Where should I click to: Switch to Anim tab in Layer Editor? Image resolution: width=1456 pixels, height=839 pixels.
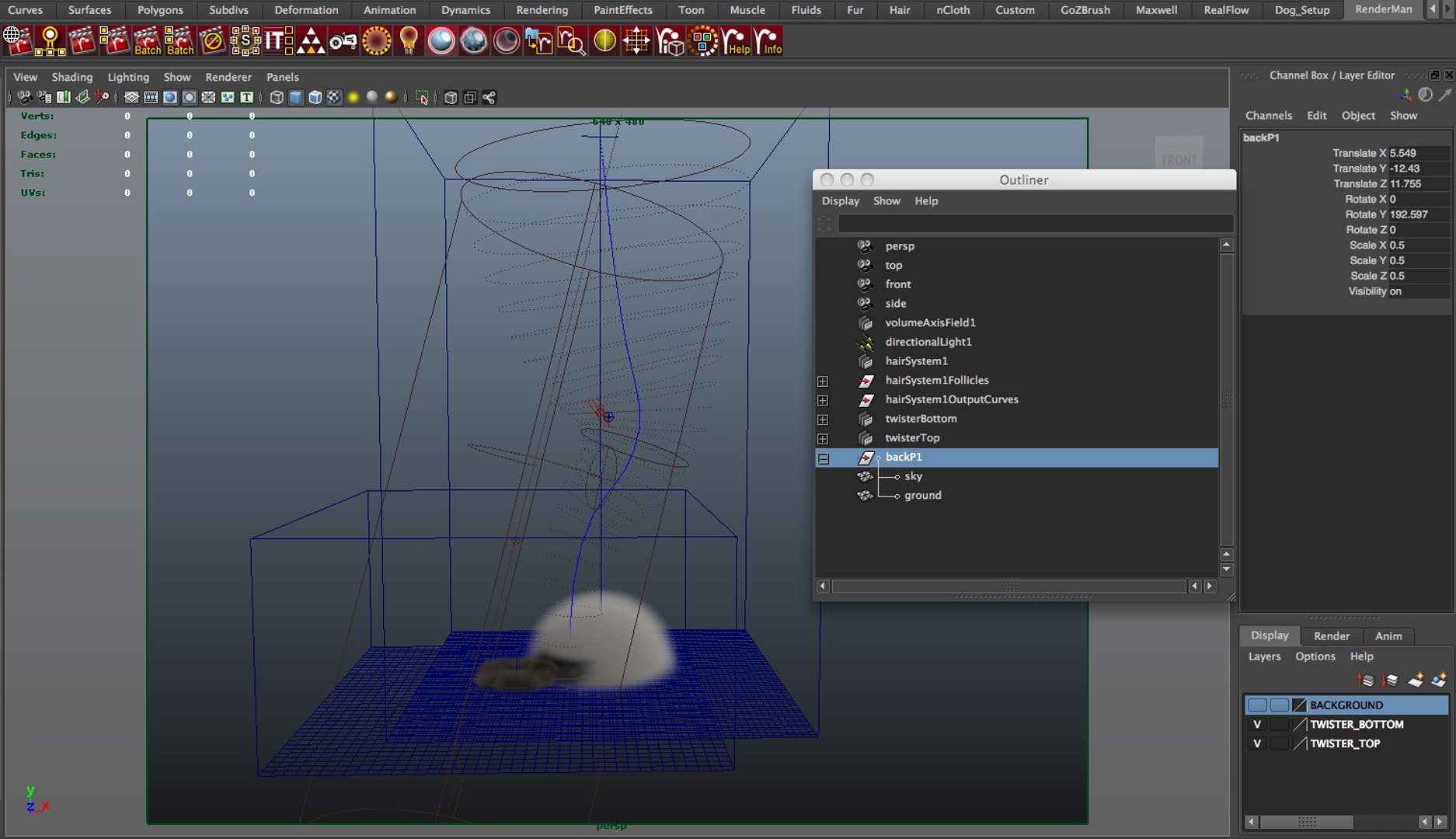coord(1388,635)
